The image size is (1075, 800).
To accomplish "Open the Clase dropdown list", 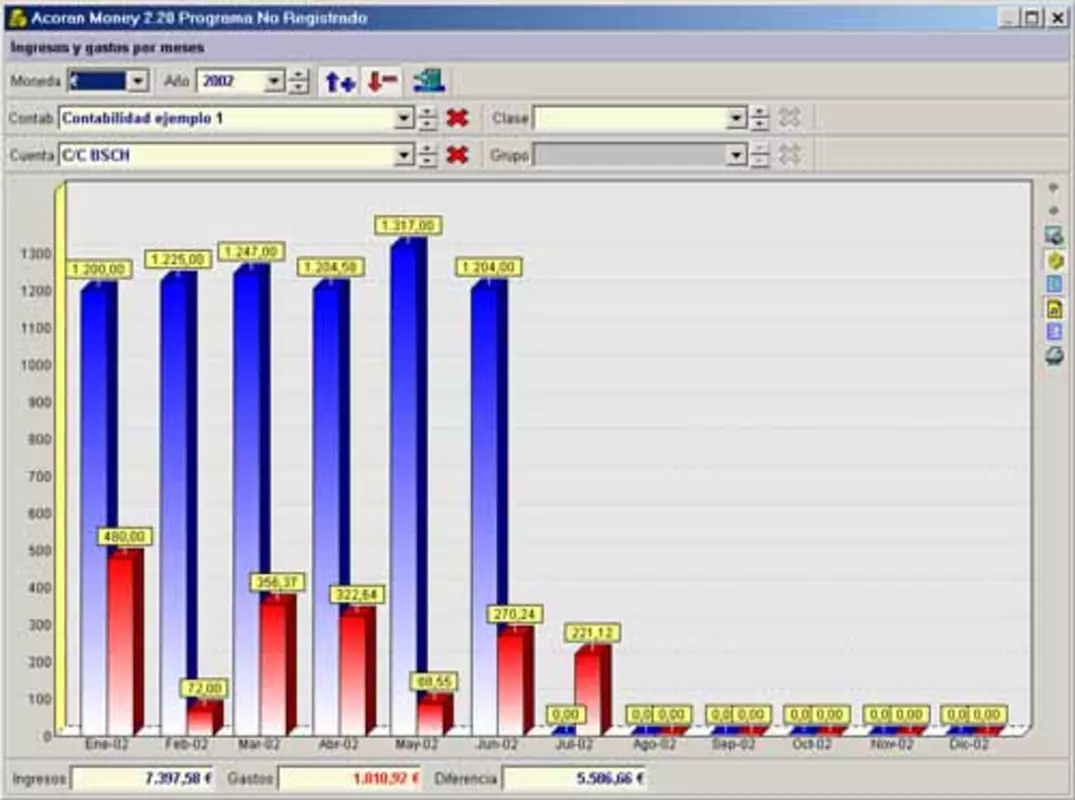I will click(x=736, y=118).
